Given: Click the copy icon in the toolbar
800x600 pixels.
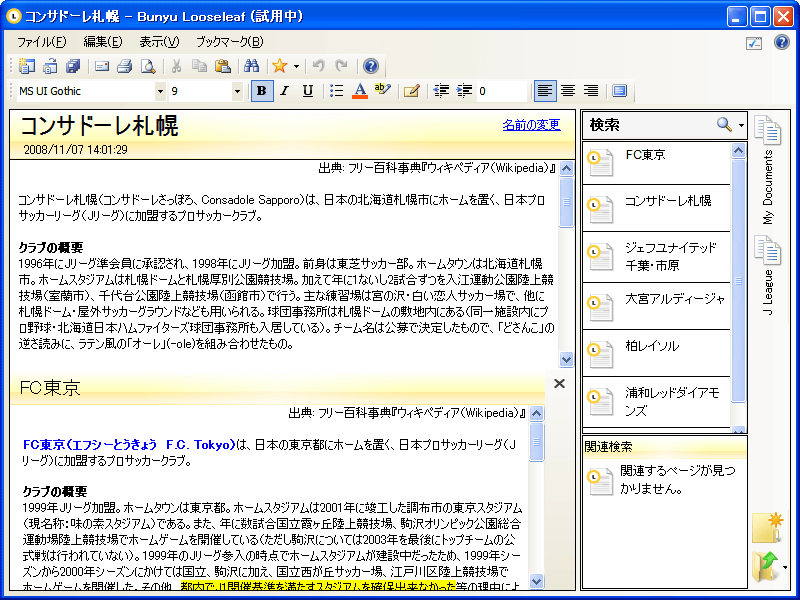Looking at the screenshot, I should 199,66.
